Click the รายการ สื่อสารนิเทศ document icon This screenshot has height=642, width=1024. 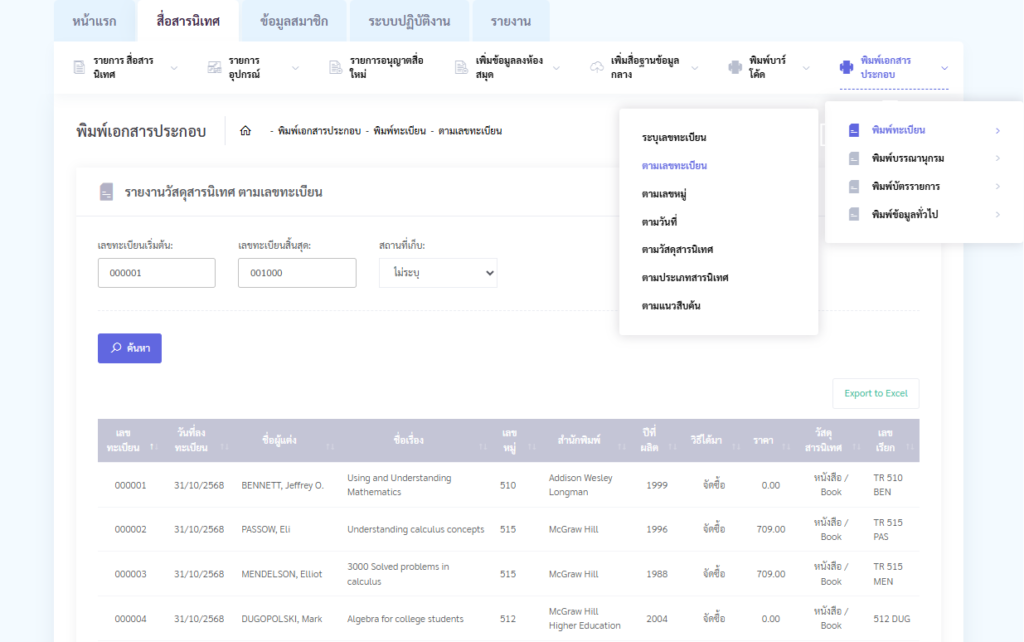click(79, 67)
